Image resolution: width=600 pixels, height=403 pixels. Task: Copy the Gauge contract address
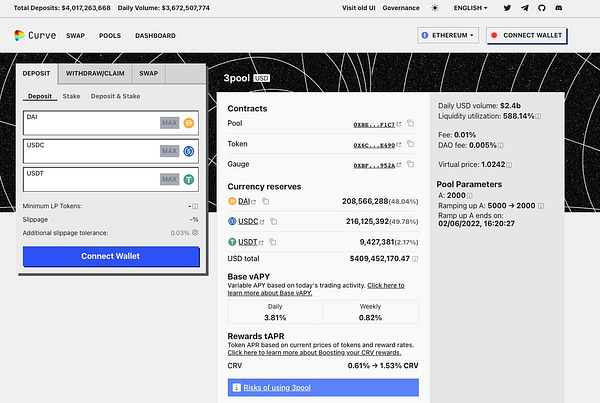click(411, 164)
